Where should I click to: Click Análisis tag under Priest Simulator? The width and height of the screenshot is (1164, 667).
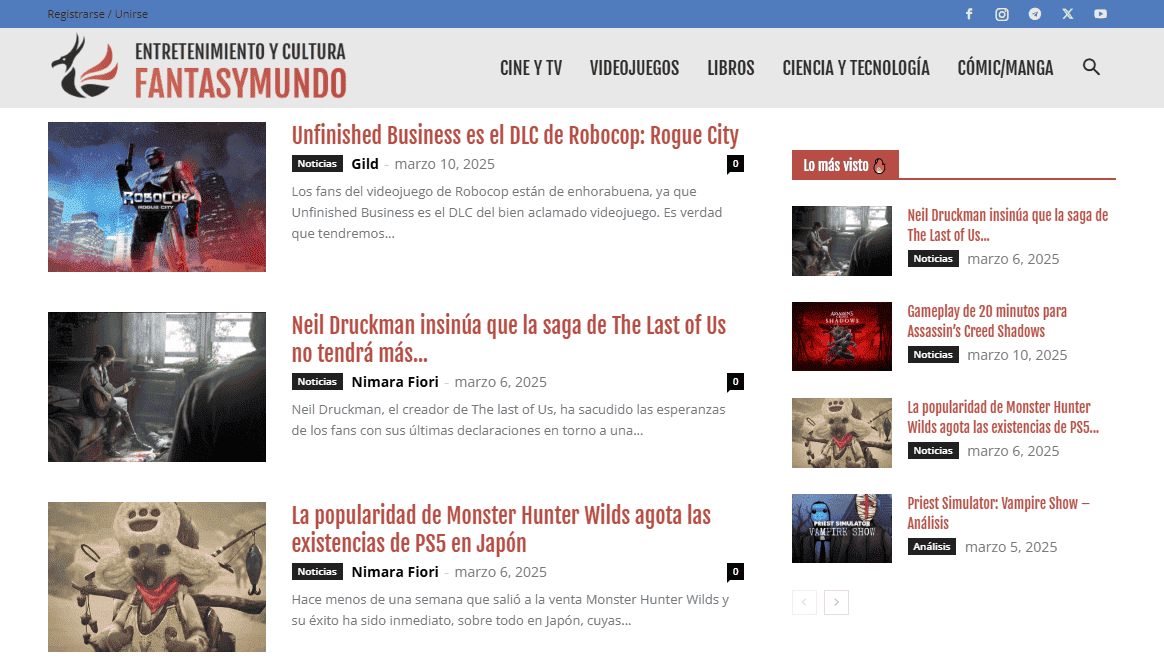[x=931, y=547]
